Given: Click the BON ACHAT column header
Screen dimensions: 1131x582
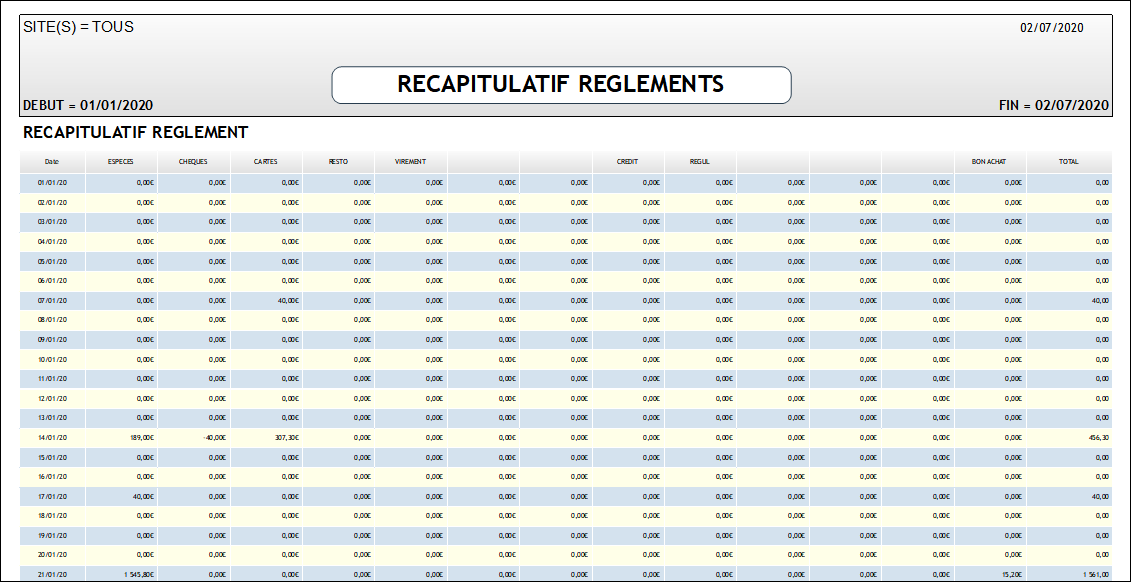Looking at the screenshot, I should 989,161.
